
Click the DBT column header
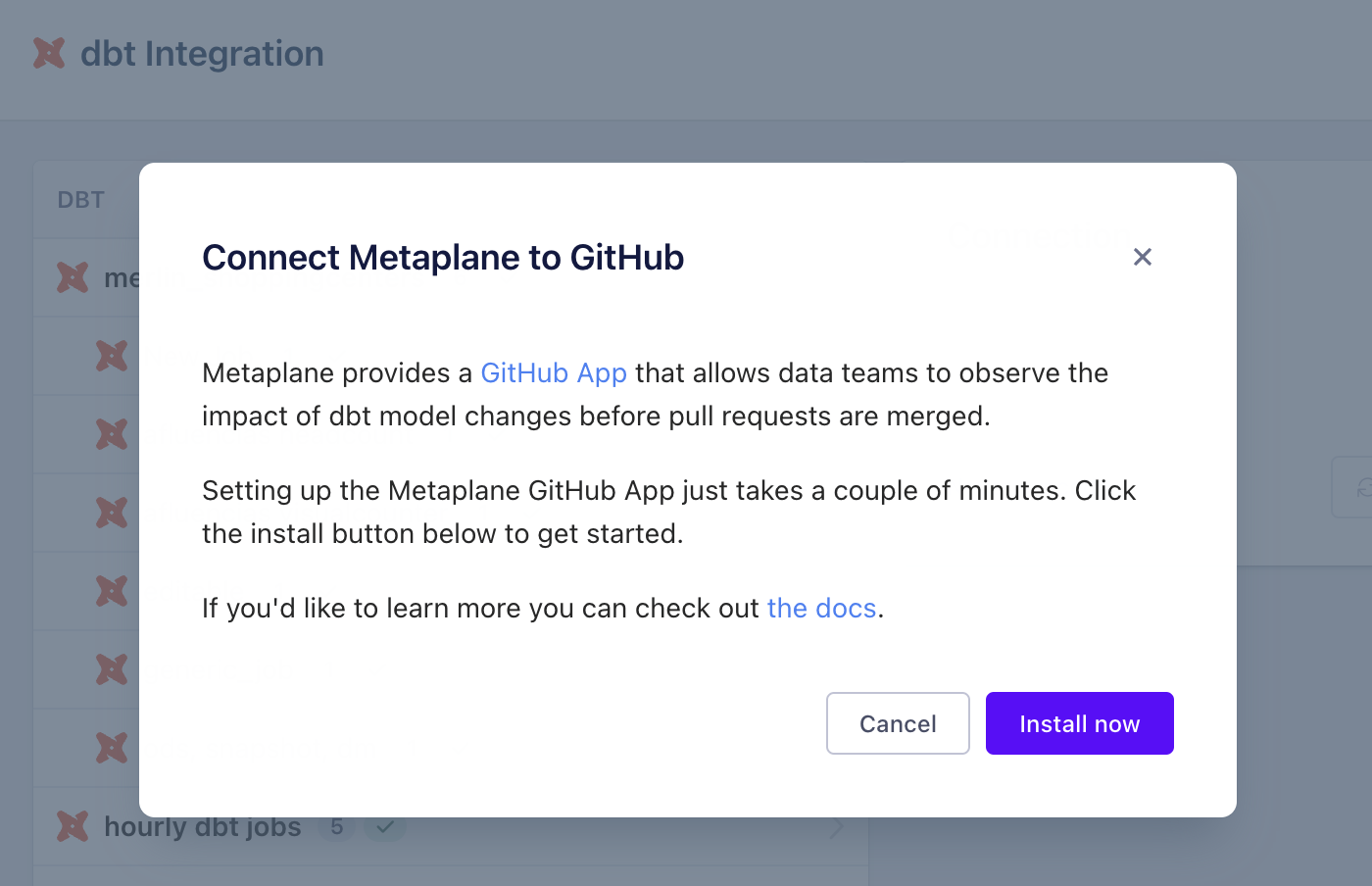click(81, 200)
